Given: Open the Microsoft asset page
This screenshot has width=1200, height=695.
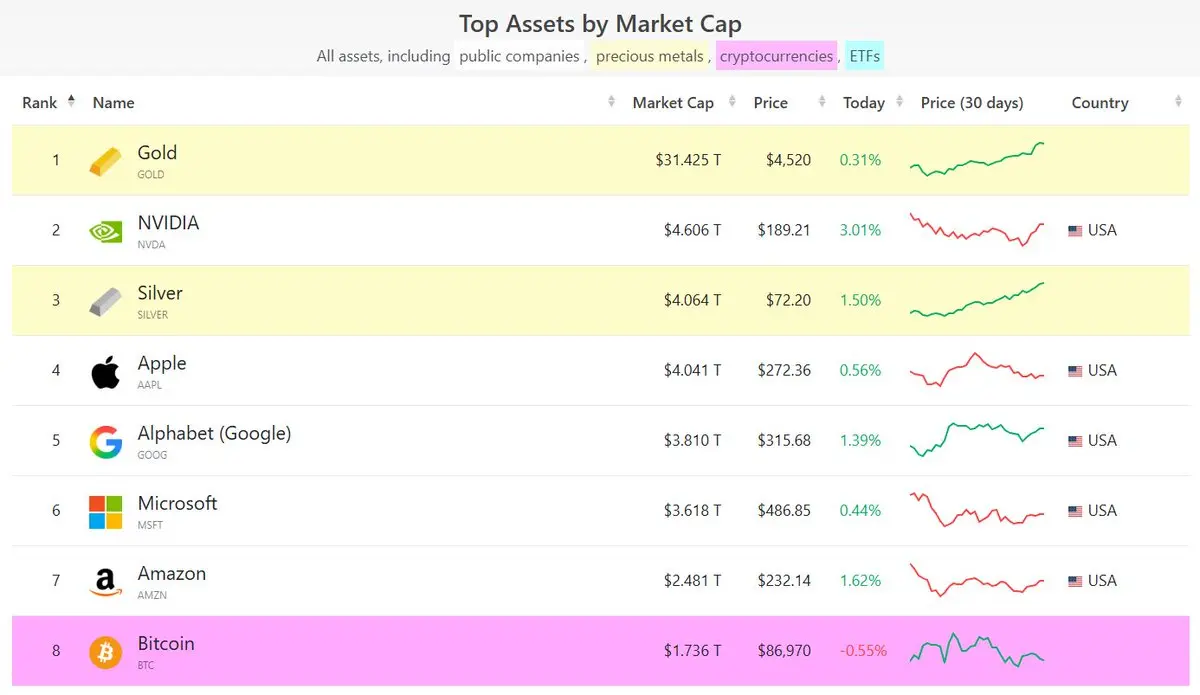Looking at the screenshot, I should tap(177, 504).
